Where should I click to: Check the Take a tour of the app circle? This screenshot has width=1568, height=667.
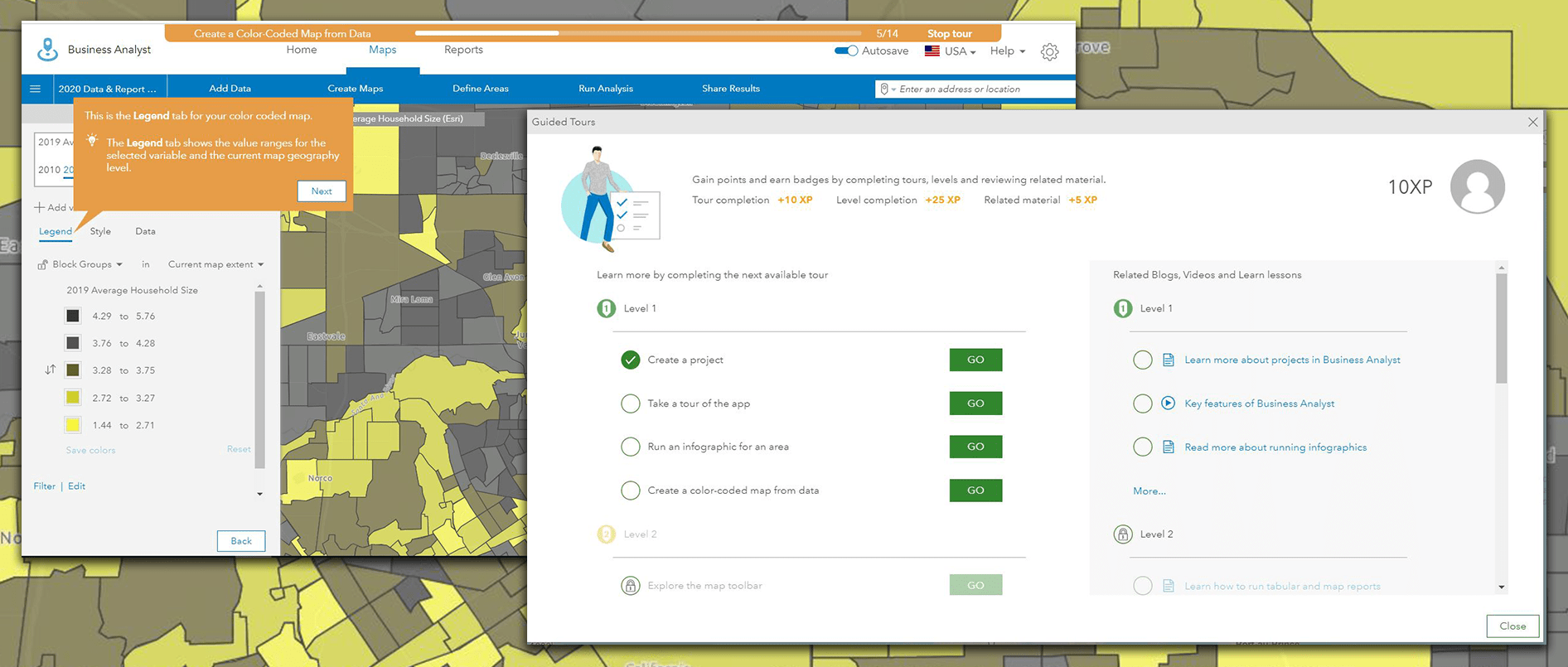(631, 404)
